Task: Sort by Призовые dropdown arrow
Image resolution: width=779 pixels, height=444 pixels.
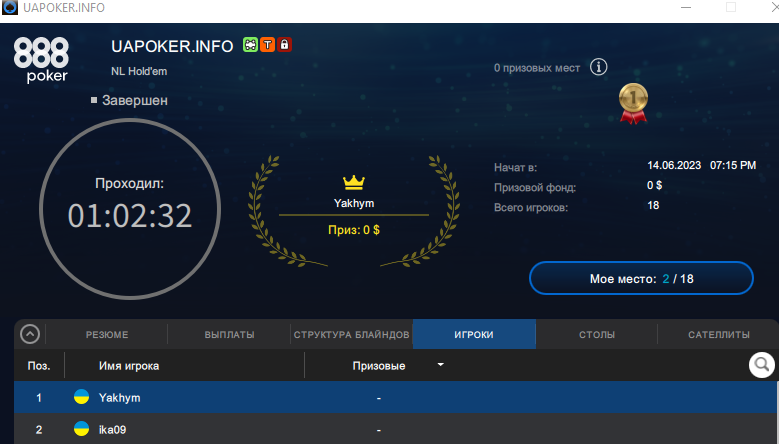Action: click(440, 365)
